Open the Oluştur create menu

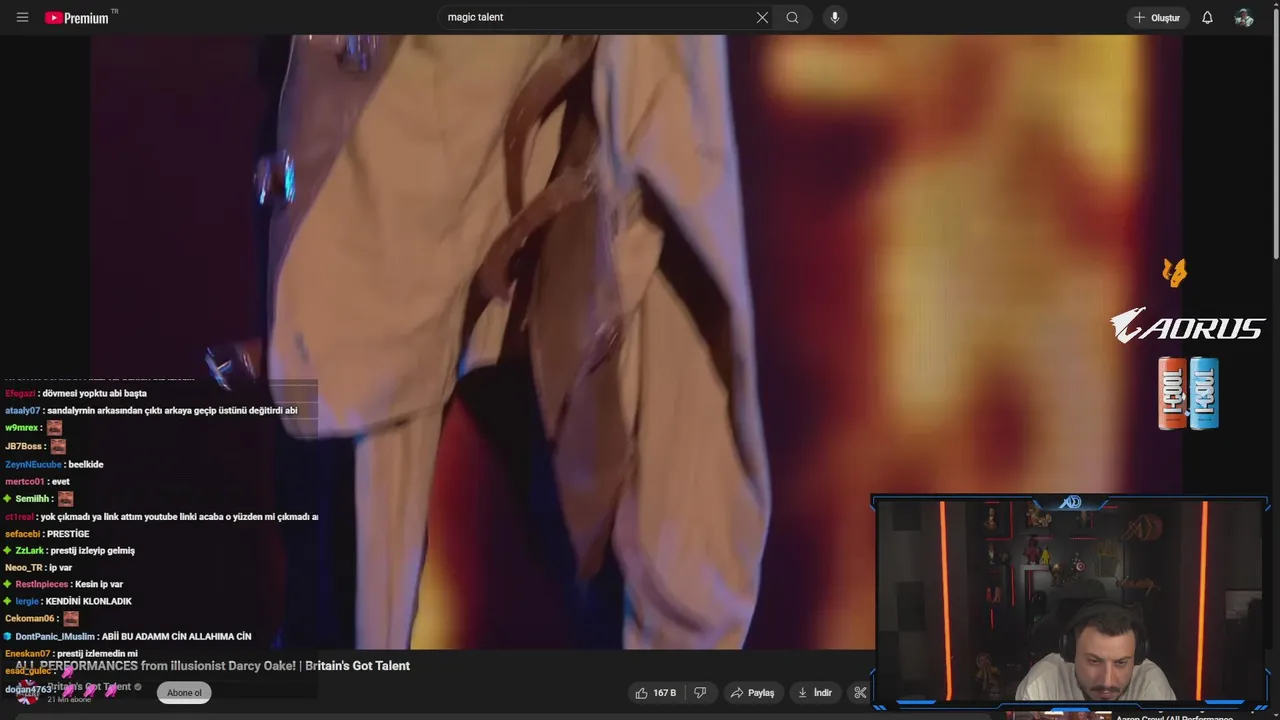pyautogui.click(x=1157, y=17)
